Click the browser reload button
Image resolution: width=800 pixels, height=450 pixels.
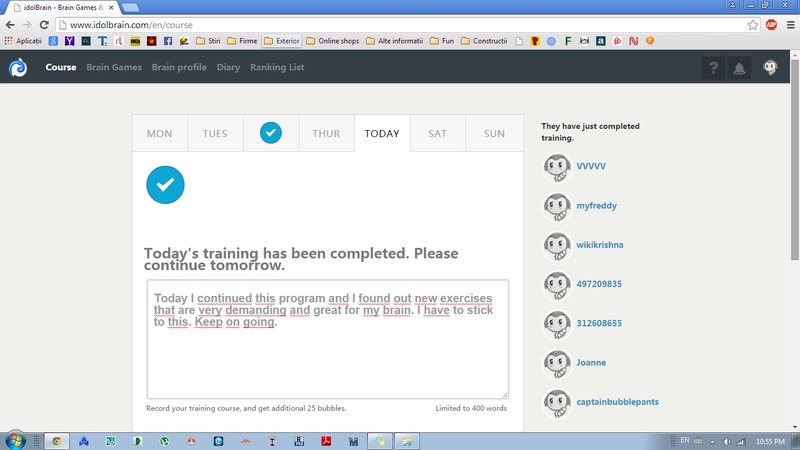coord(44,24)
